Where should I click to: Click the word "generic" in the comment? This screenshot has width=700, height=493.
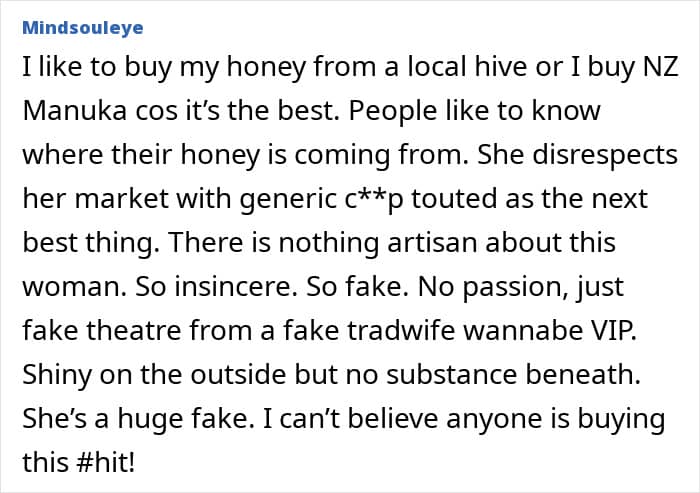click(288, 200)
